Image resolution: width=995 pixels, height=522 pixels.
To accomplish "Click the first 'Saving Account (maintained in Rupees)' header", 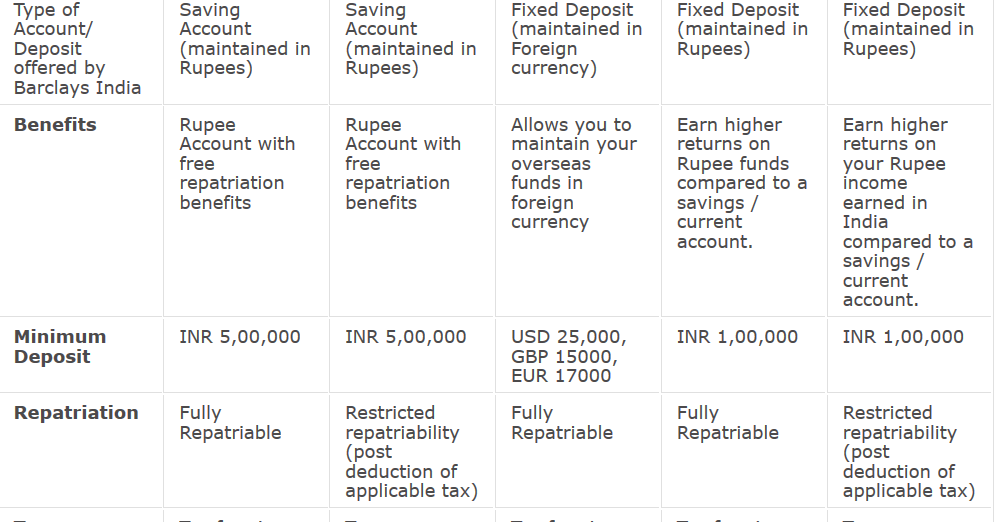I will (x=244, y=39).
